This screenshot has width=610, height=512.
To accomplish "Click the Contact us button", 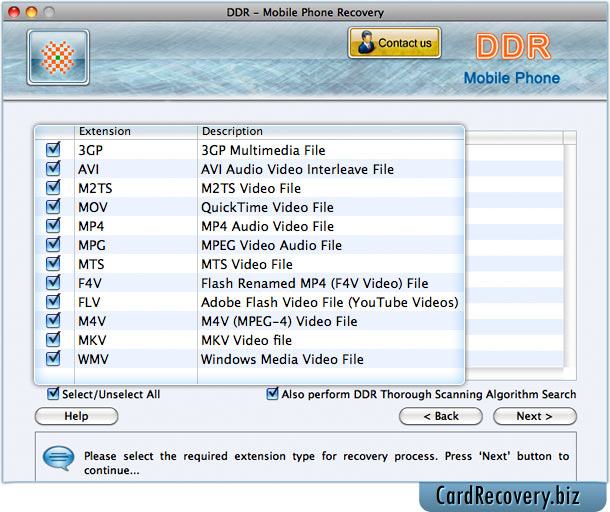I will point(394,43).
